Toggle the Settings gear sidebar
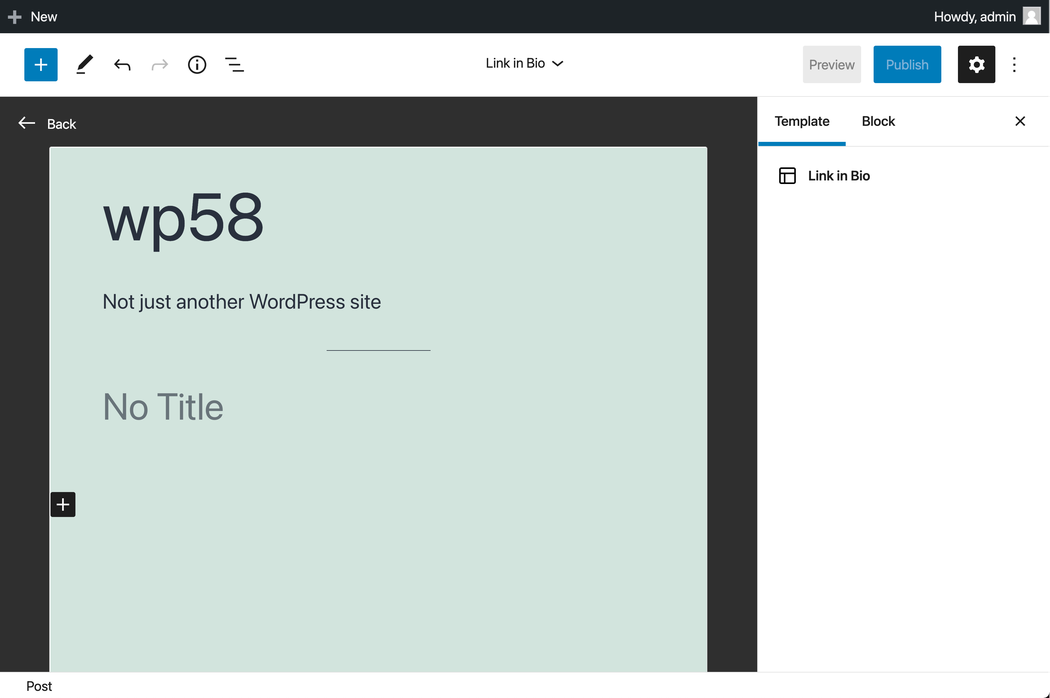Viewport: 1050px width, 698px height. tap(976, 65)
